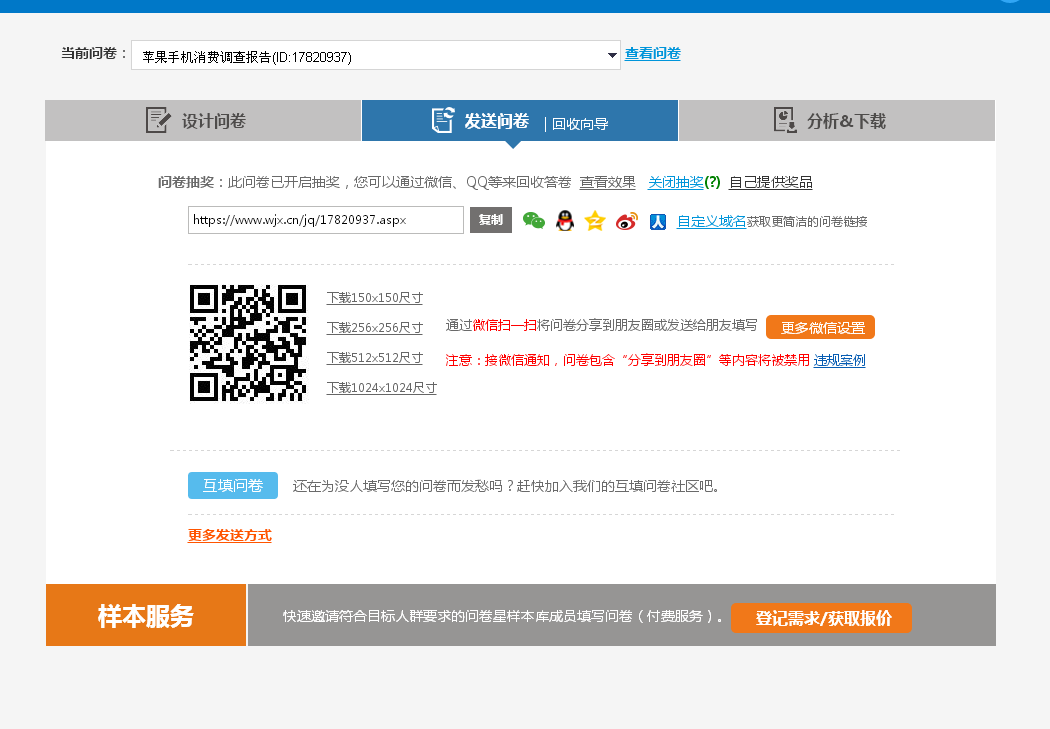Go to the 分析&下载 tab
Image resolution: width=1050 pixels, height=729 pixels.
point(836,120)
